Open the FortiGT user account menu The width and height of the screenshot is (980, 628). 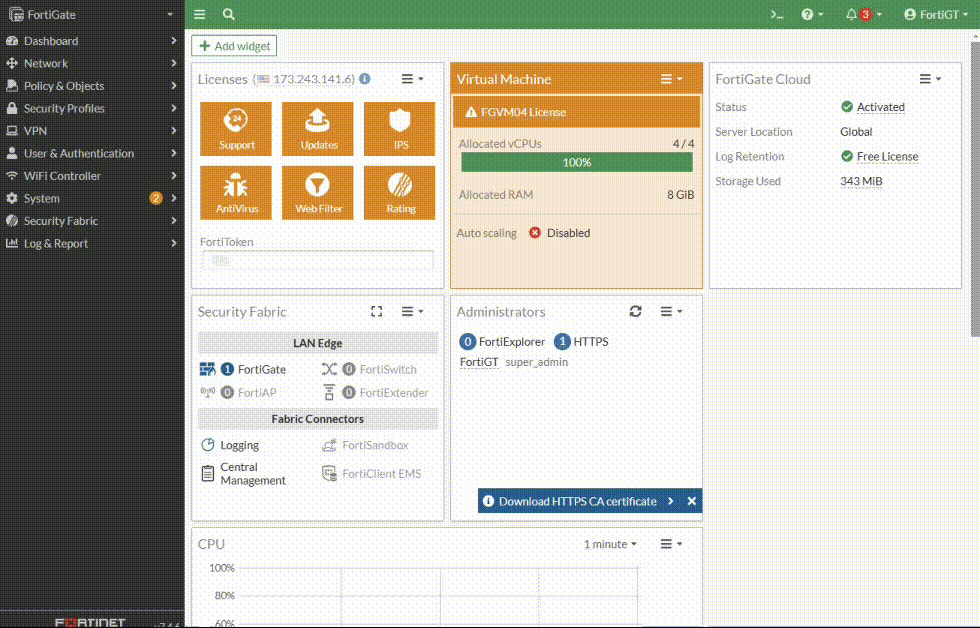tap(936, 14)
